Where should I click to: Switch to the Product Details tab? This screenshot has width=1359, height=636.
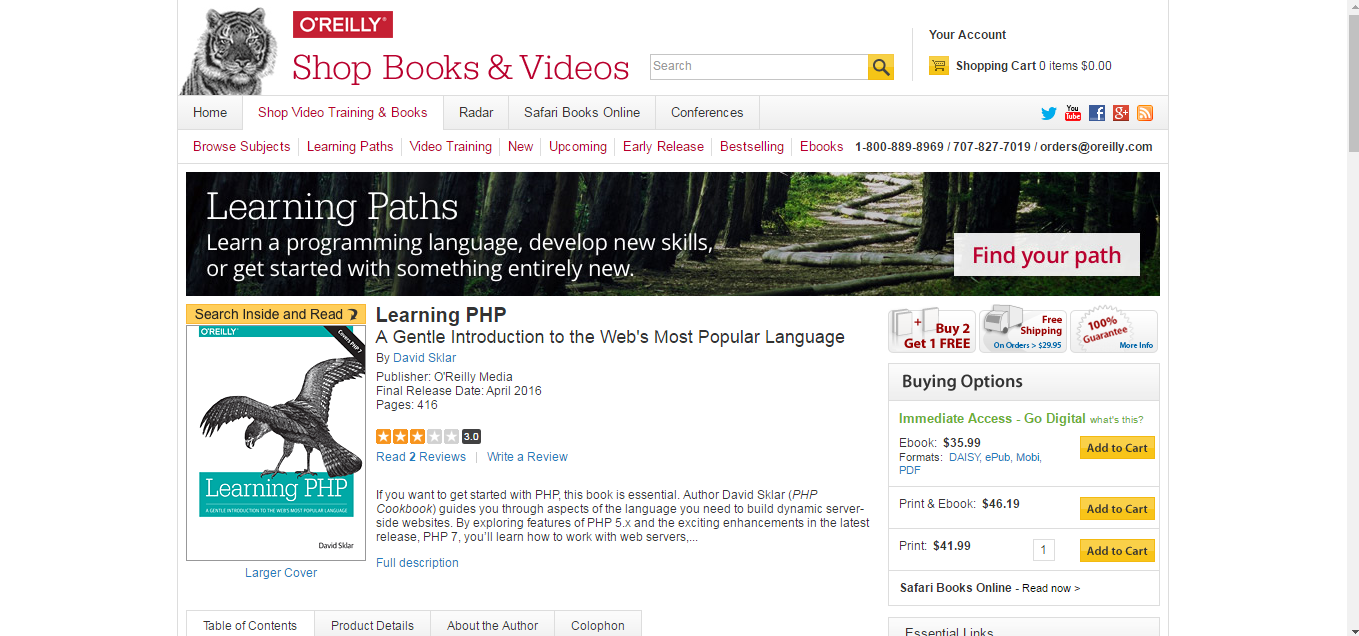(372, 624)
